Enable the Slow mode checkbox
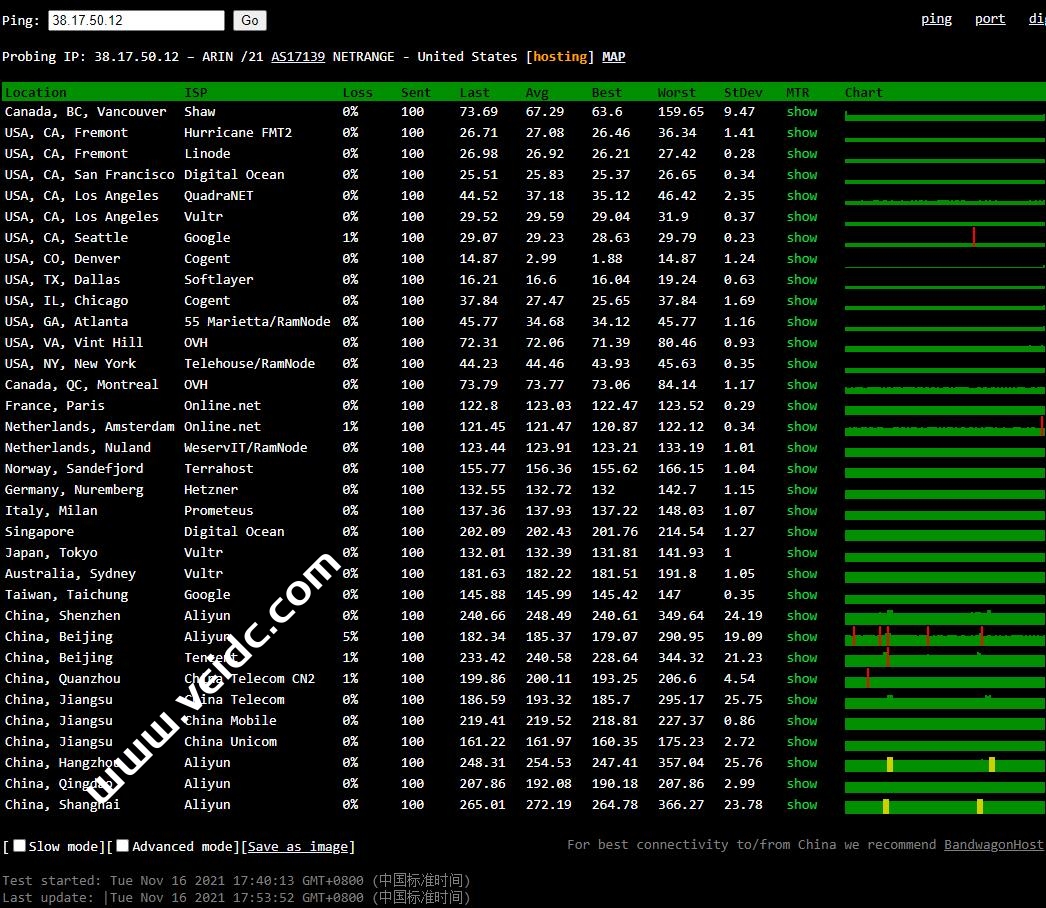The height and width of the screenshot is (908, 1046). point(19,846)
